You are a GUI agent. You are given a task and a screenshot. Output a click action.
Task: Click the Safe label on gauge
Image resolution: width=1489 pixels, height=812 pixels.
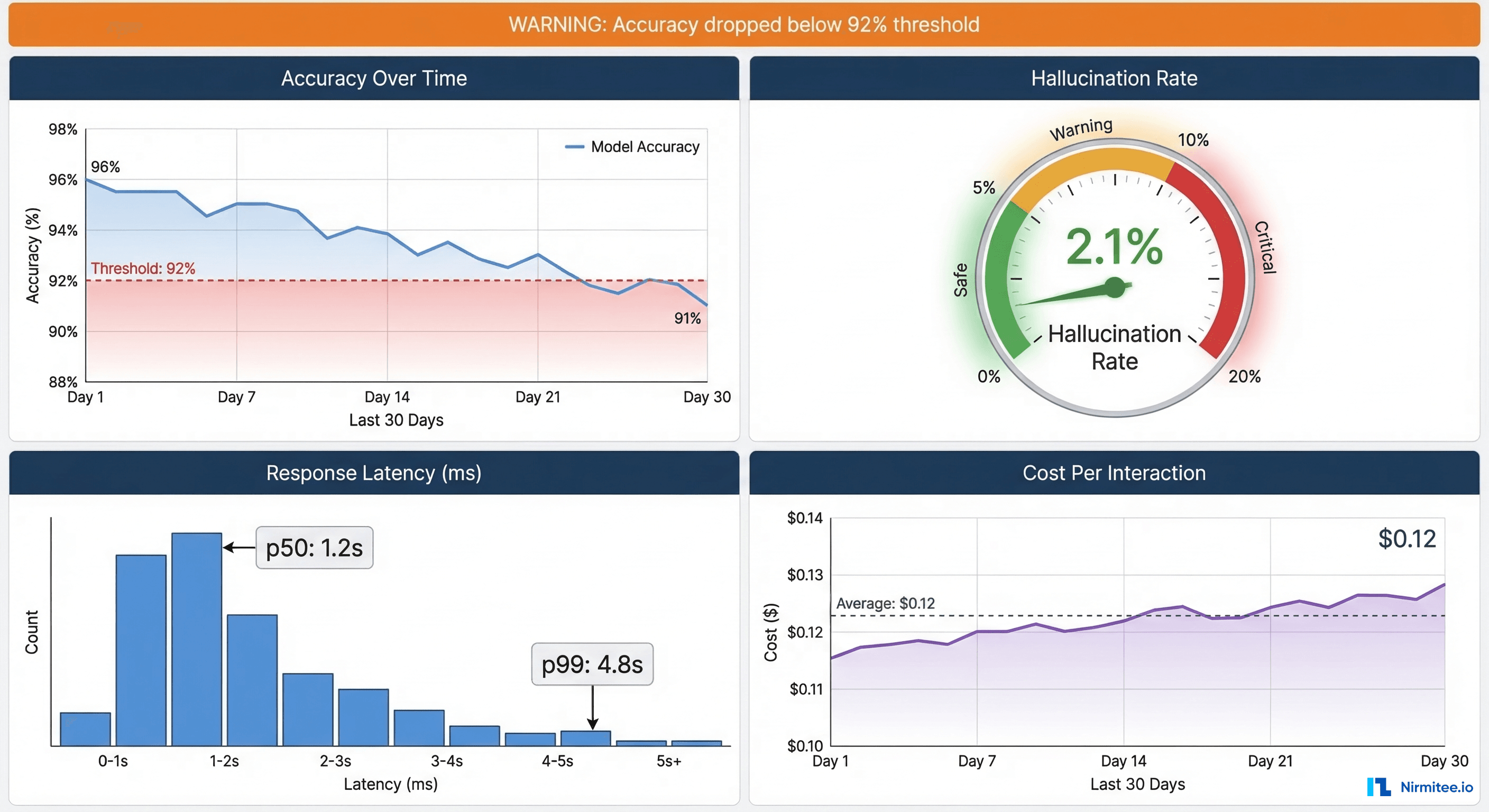point(961,280)
